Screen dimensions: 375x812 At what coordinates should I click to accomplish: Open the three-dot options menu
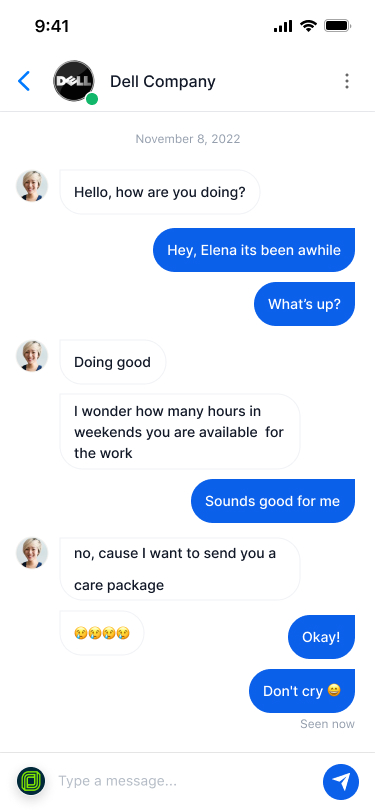(x=347, y=81)
